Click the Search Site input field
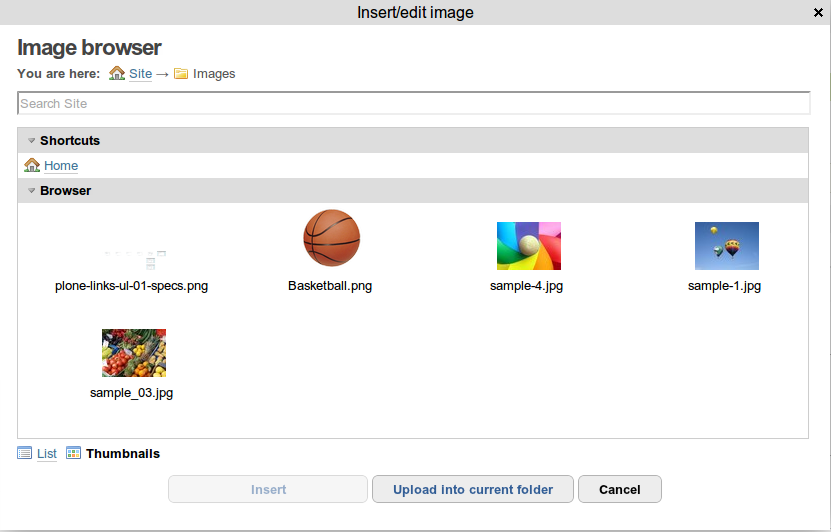Image resolution: width=831 pixels, height=532 pixels. point(414,103)
